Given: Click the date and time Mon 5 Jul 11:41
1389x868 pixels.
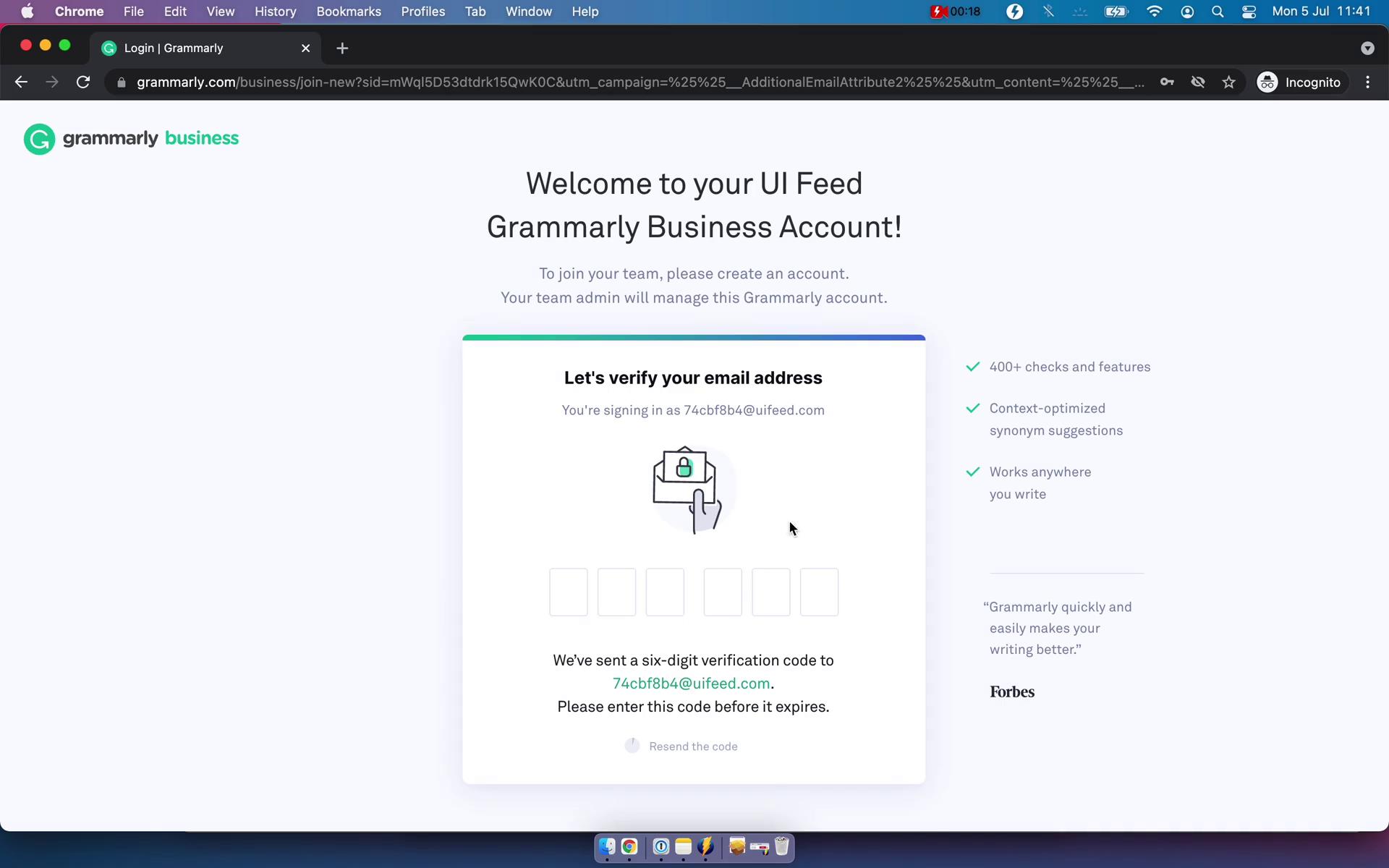Looking at the screenshot, I should coord(1321,12).
